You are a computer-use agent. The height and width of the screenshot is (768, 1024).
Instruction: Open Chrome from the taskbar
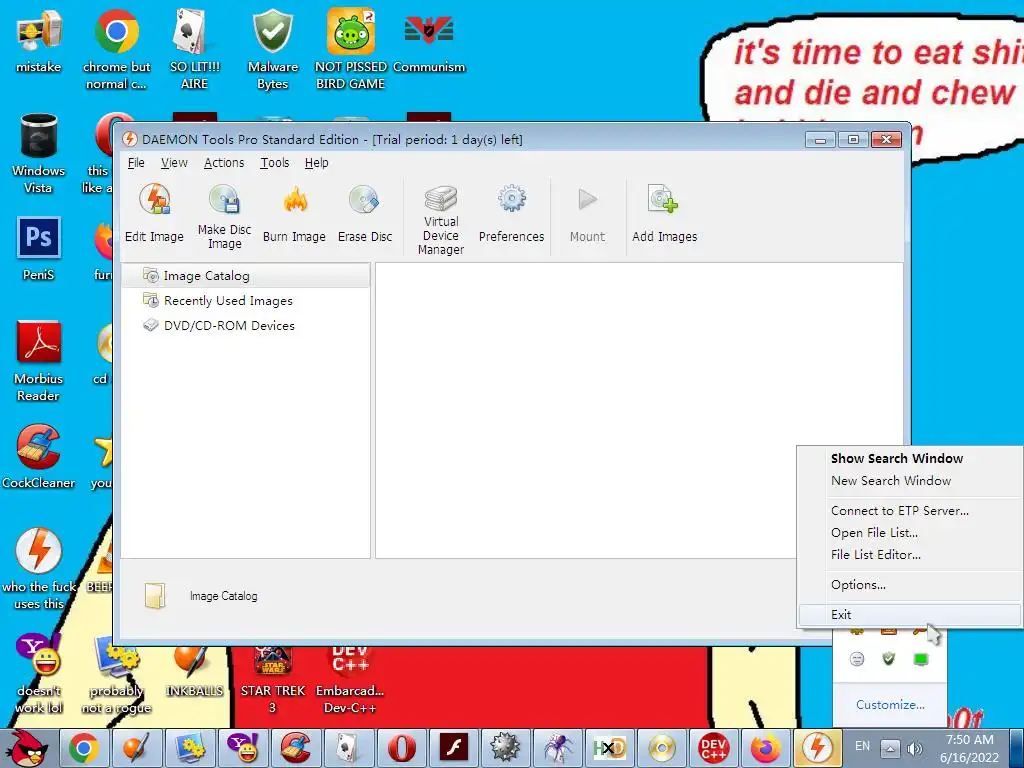[84, 748]
